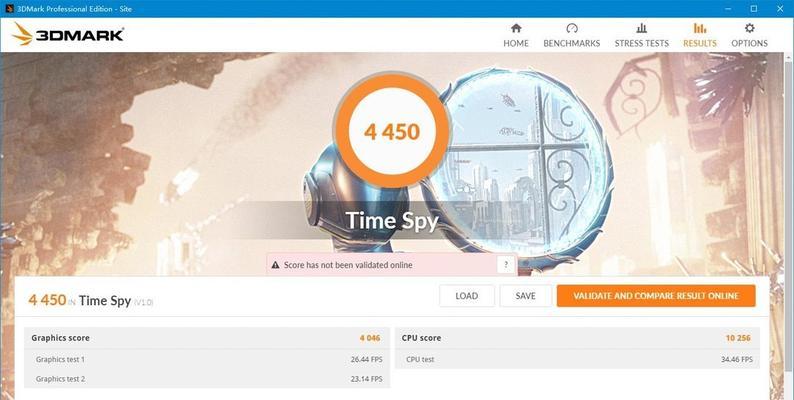794x400 pixels.
Task: Click the 3DMark logo
Action: click(x=68, y=34)
